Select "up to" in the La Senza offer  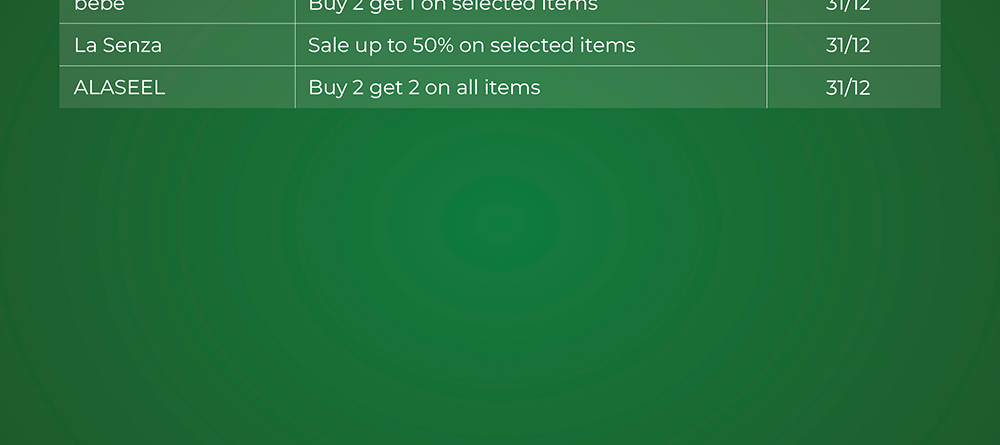coord(381,46)
